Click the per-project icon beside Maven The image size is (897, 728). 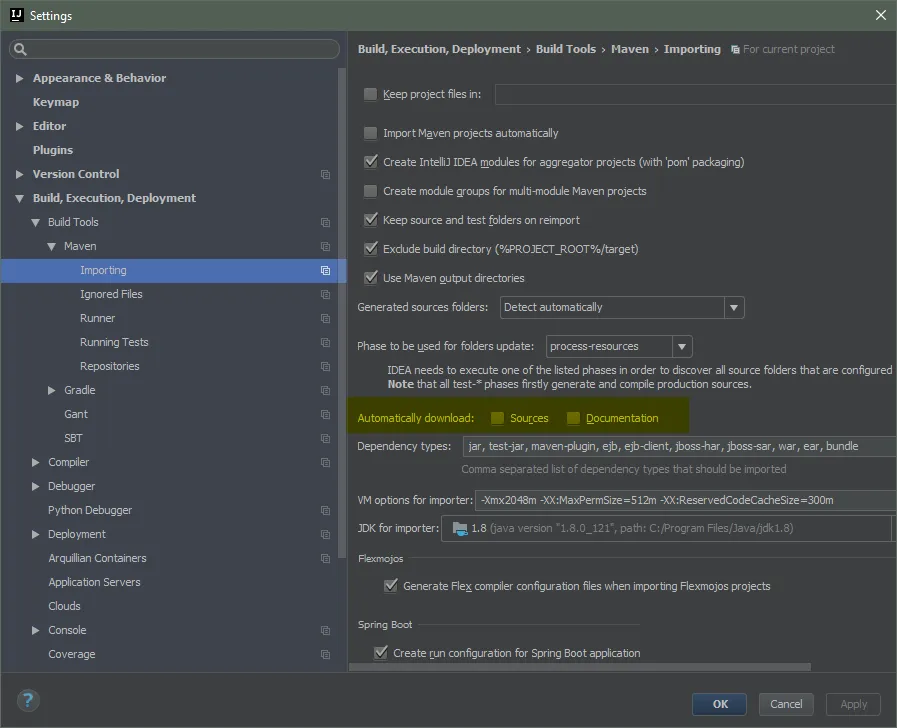(325, 246)
